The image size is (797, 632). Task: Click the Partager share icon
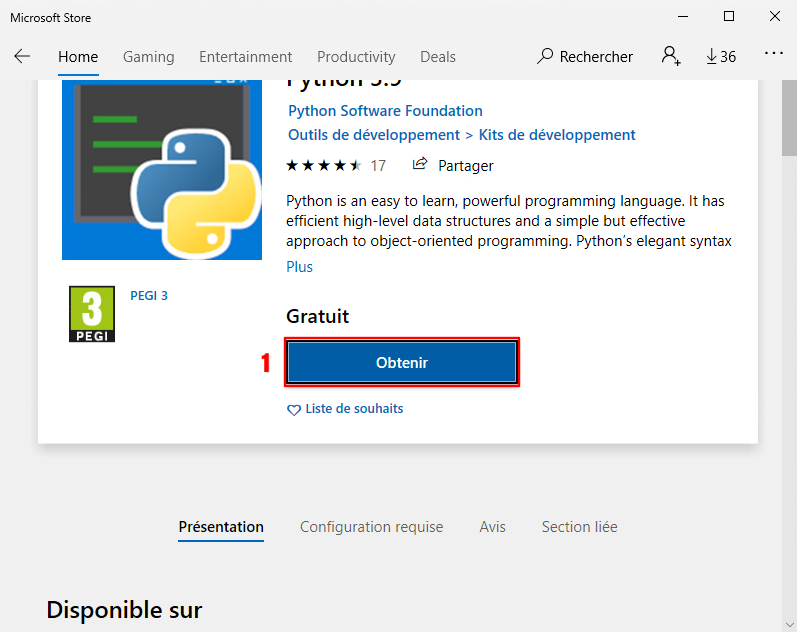(421, 165)
